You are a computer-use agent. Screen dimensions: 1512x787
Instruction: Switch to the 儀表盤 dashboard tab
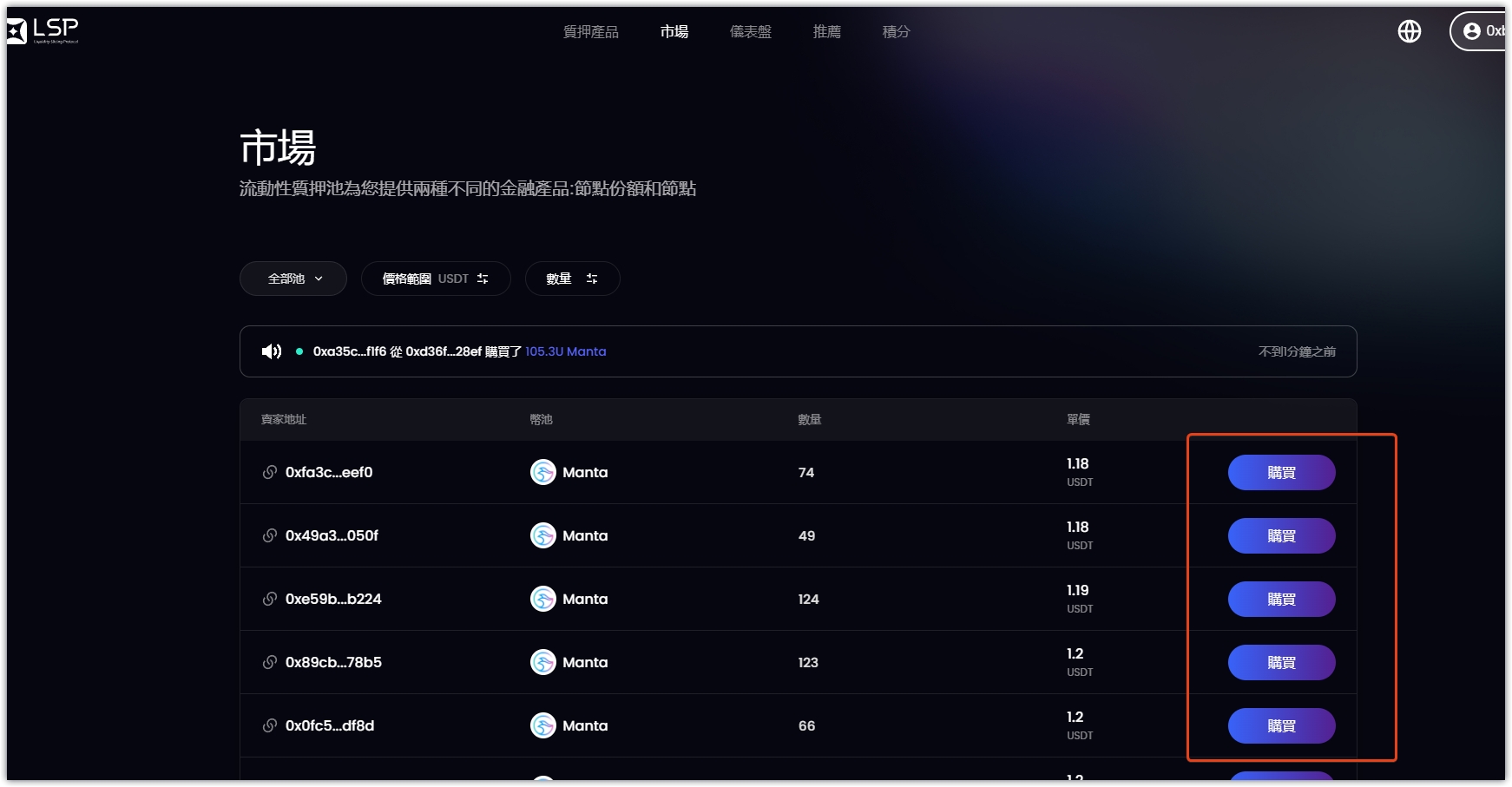tap(750, 32)
